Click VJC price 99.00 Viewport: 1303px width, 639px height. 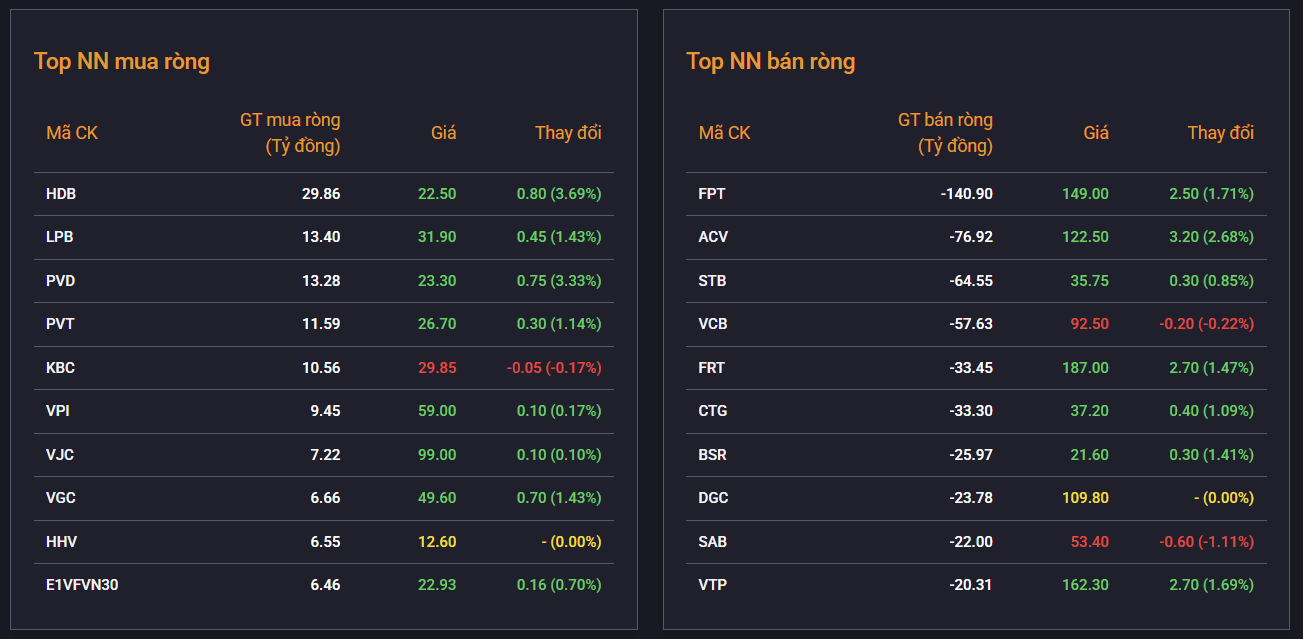437,455
